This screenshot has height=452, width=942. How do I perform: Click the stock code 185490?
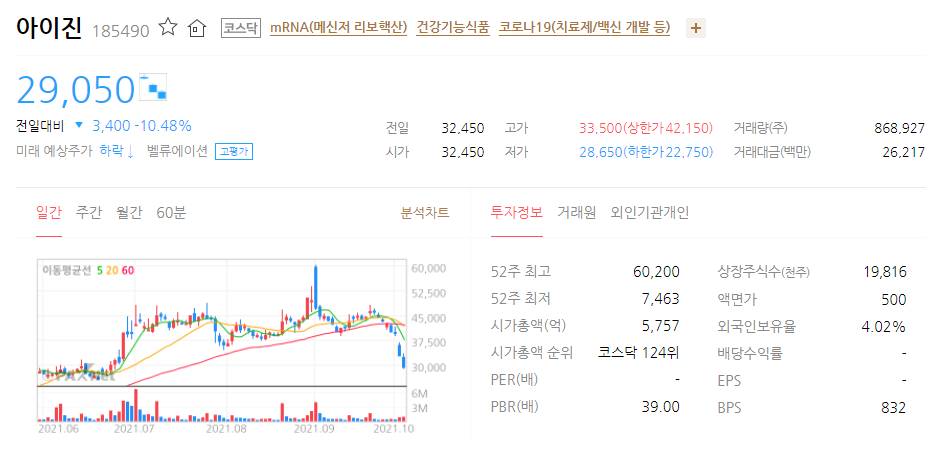[x=121, y=30]
